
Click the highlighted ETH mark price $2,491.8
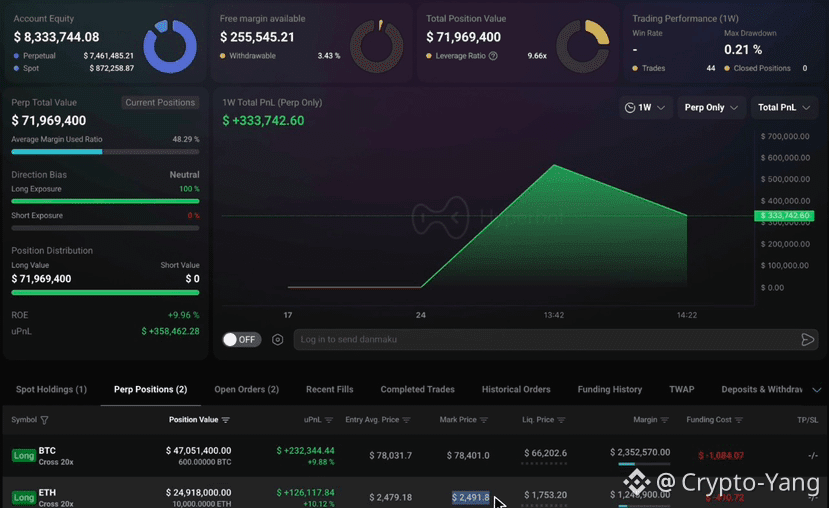(x=471, y=497)
